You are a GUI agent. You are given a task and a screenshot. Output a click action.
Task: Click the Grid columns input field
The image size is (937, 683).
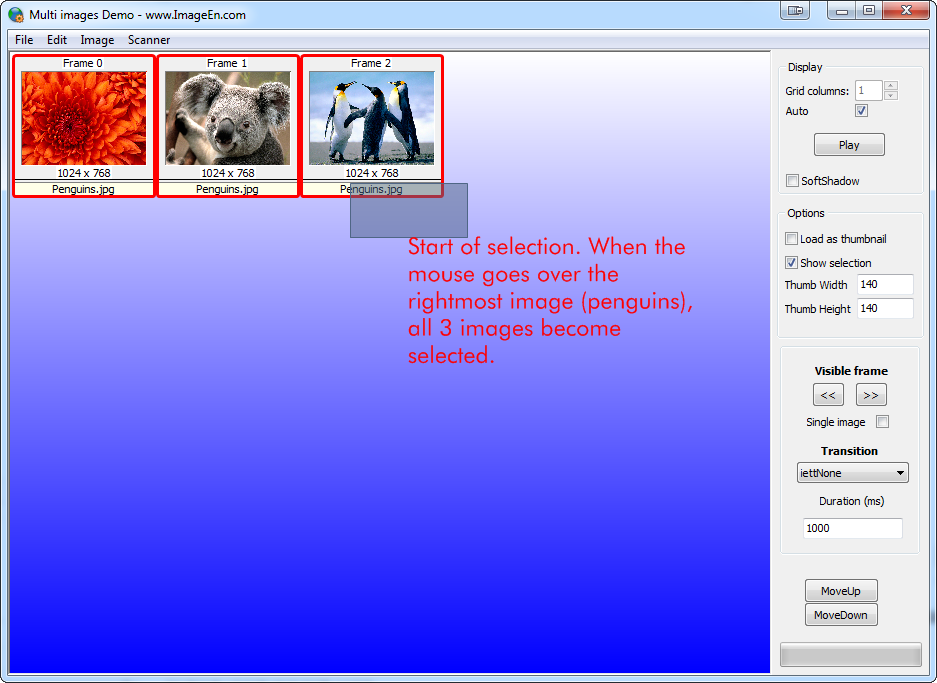(x=868, y=91)
